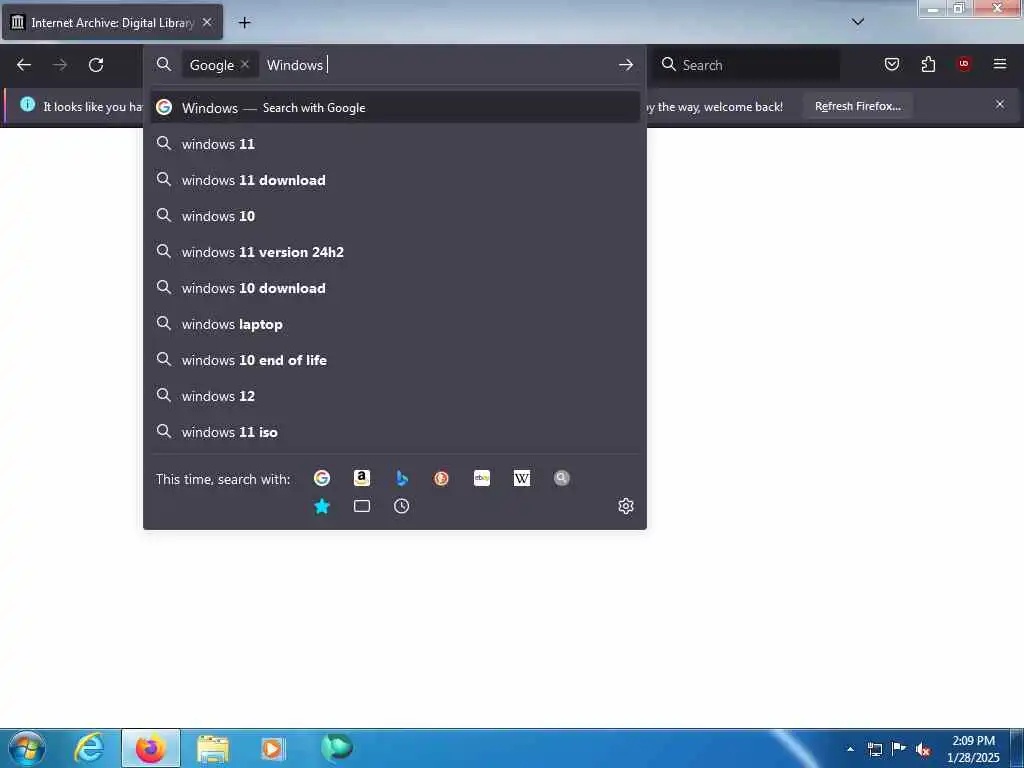Viewport: 1024px width, 768px height.
Task: Open the Firefox application menu
Action: pyautogui.click(x=1000, y=64)
